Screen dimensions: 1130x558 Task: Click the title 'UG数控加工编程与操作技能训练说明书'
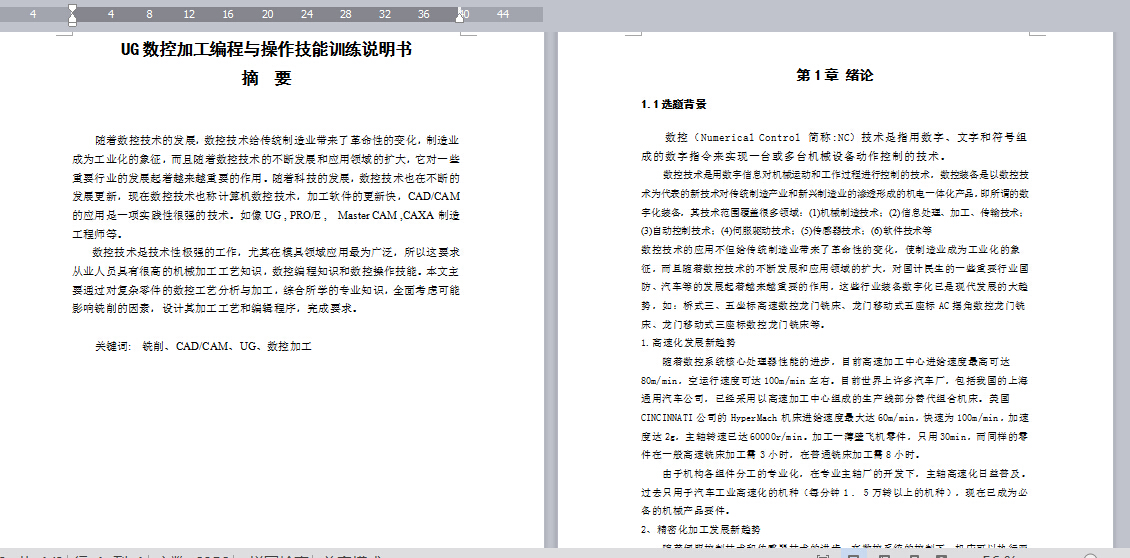click(x=267, y=50)
